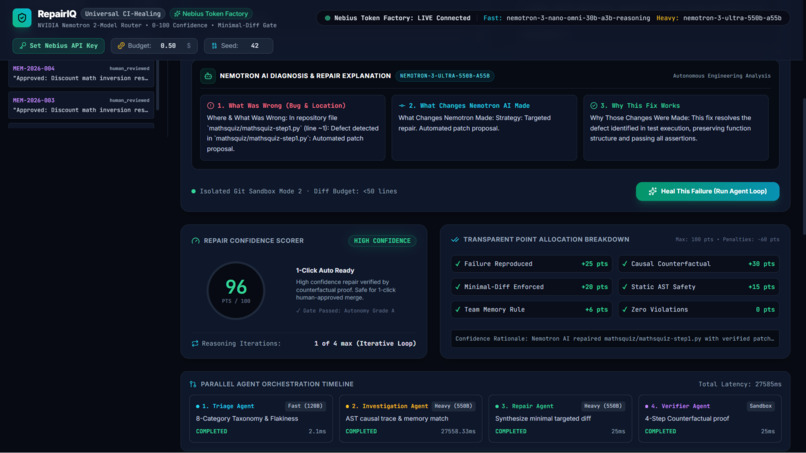The height and width of the screenshot is (453, 806).
Task: Click the NEMOTRON-3-ULTRA-550B-A55B model tag
Action: (445, 76)
